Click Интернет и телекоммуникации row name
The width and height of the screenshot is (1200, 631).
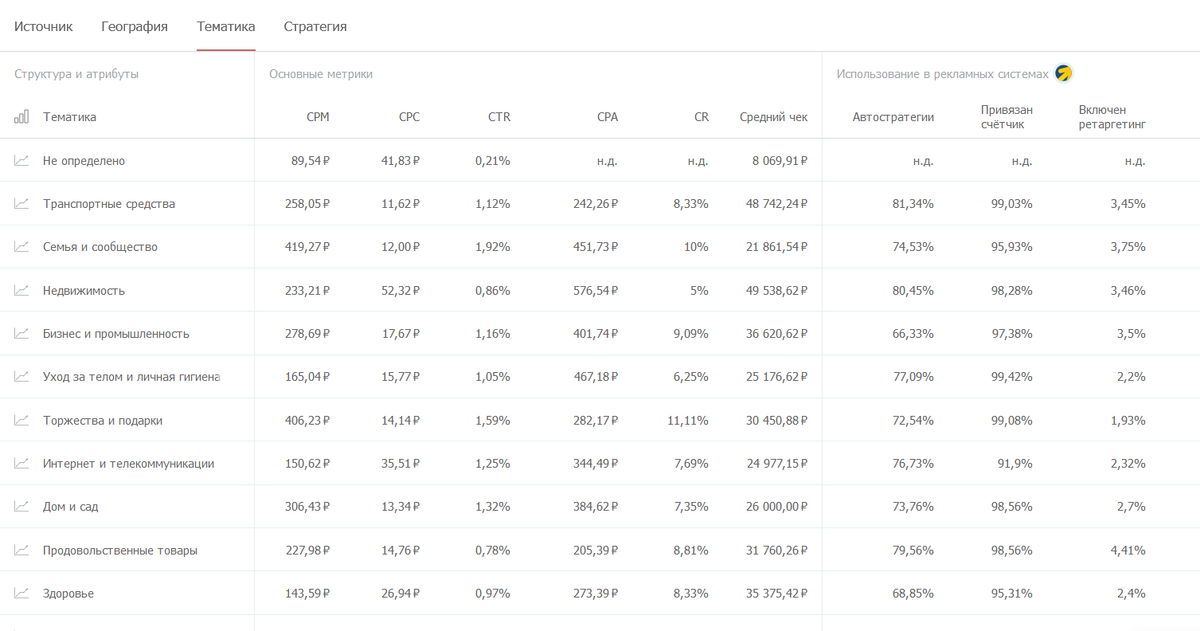coord(128,464)
